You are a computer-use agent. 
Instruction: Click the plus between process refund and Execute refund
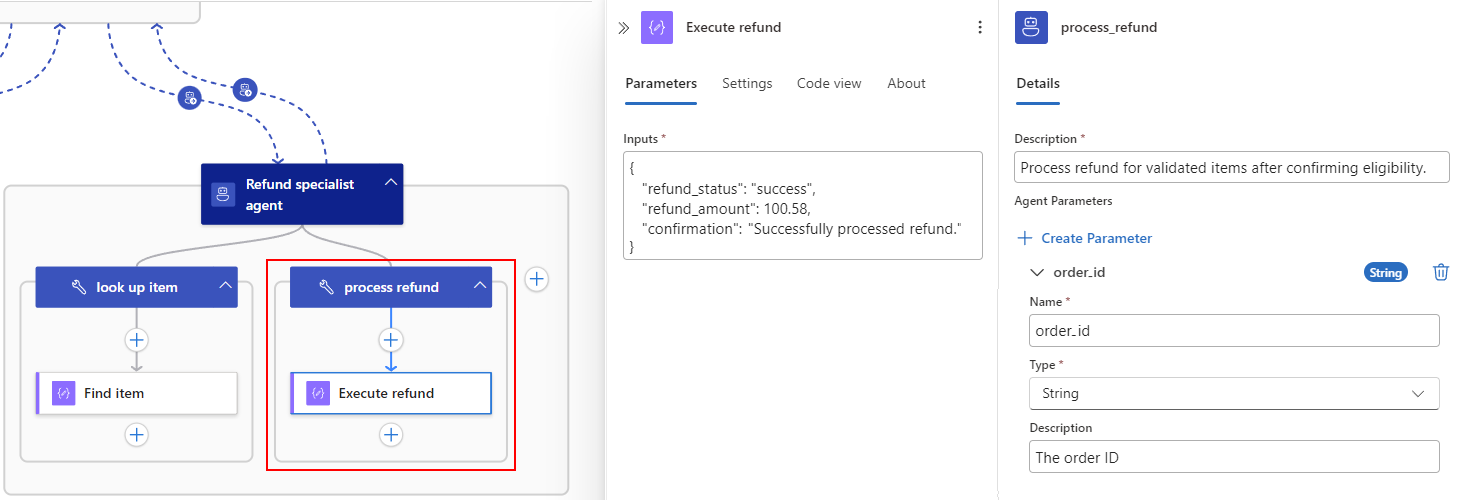pos(391,340)
